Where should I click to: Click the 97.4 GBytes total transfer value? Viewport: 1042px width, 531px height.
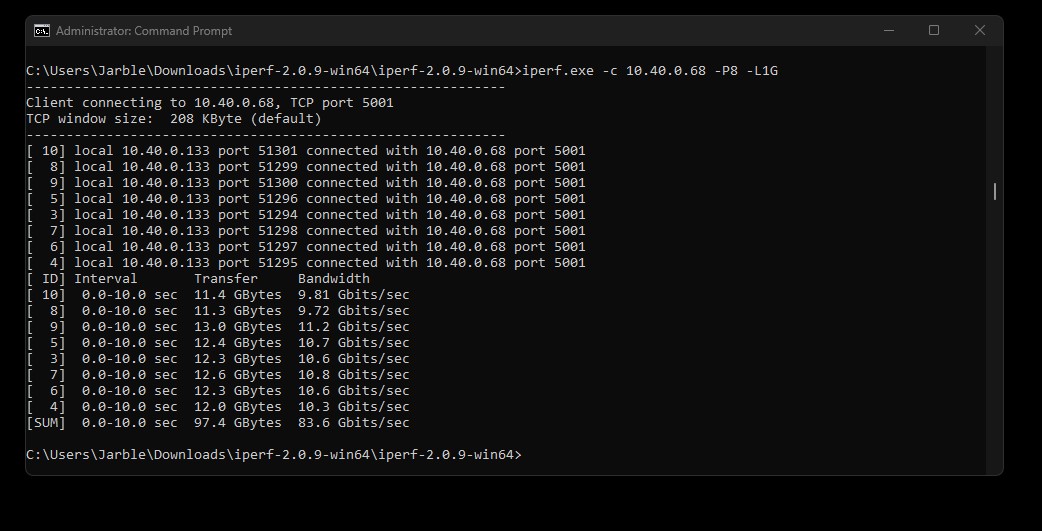238,423
